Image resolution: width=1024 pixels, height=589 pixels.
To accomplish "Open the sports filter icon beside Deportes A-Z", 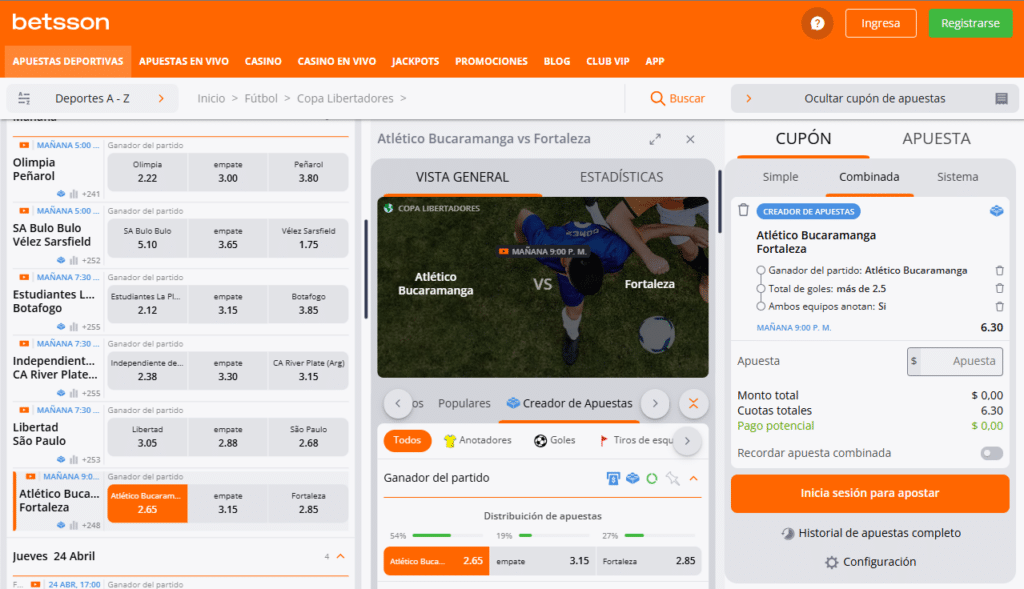I will pos(25,97).
